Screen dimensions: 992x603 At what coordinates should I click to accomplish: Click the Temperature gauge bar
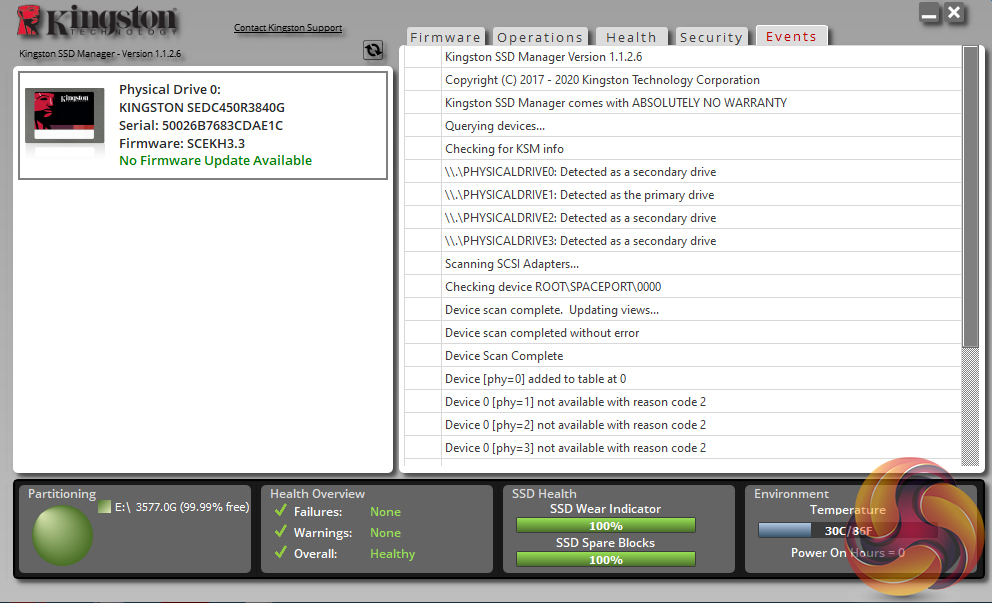848,530
